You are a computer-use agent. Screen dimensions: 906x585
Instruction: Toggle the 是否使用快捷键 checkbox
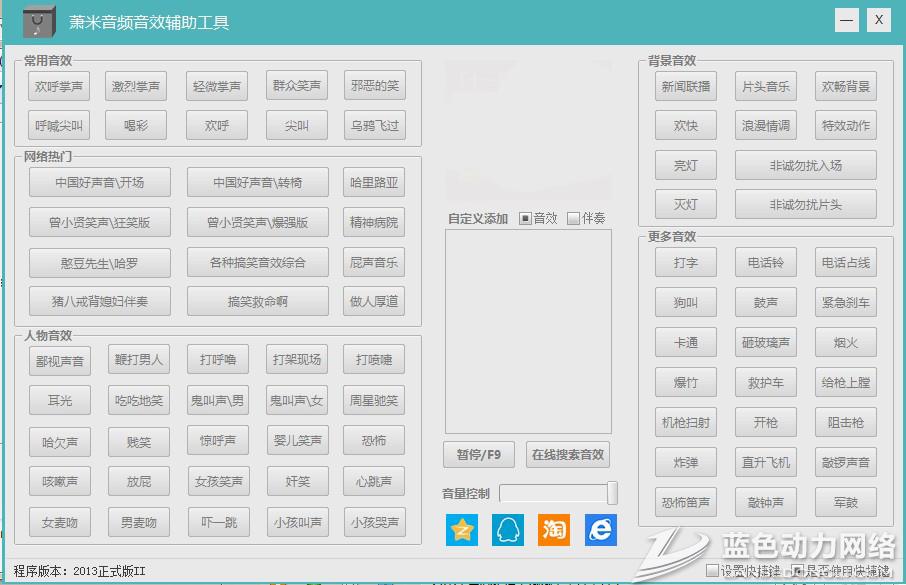point(798,571)
